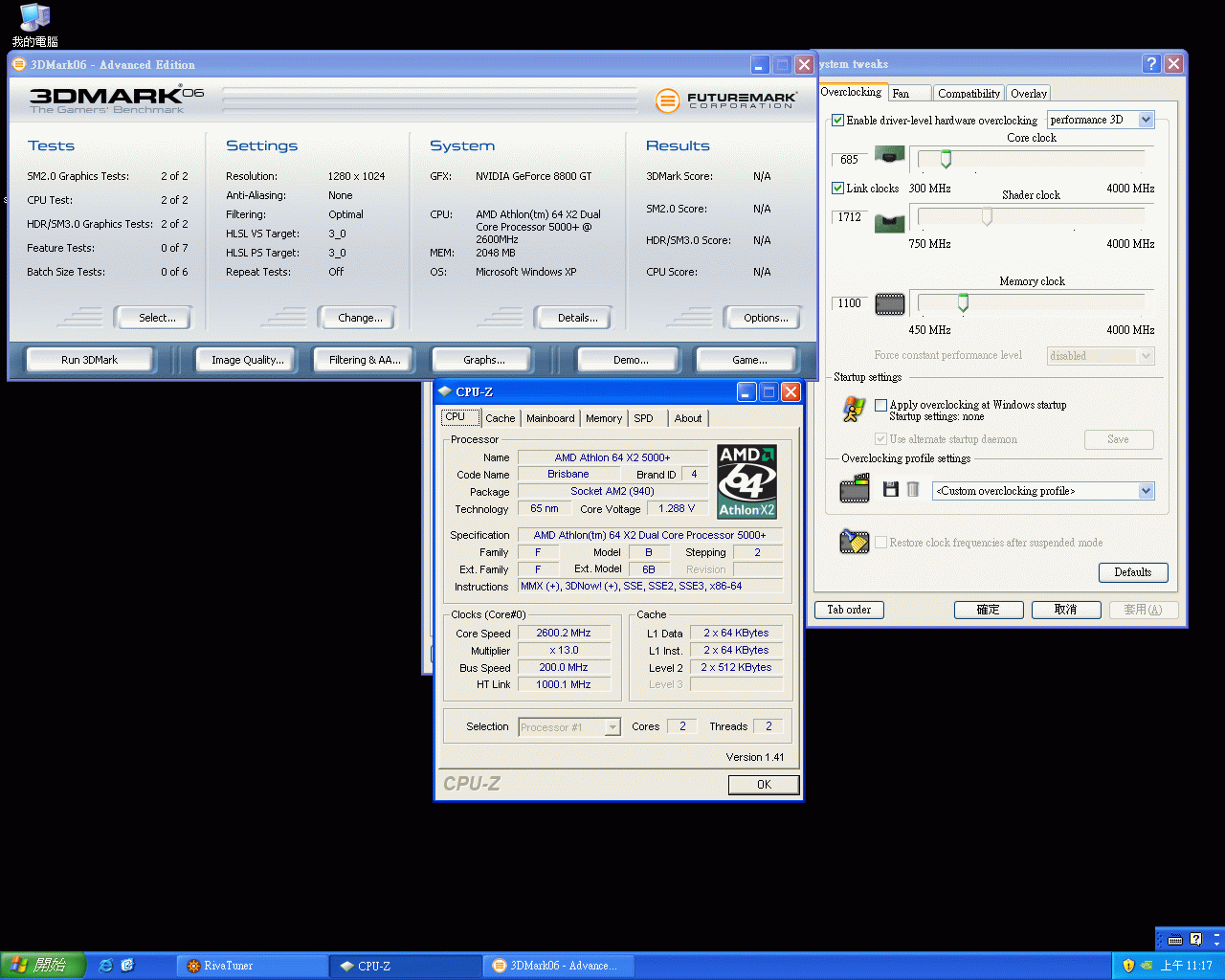Click the Shader clock slider handle
The image size is (1225, 980).
987,217
